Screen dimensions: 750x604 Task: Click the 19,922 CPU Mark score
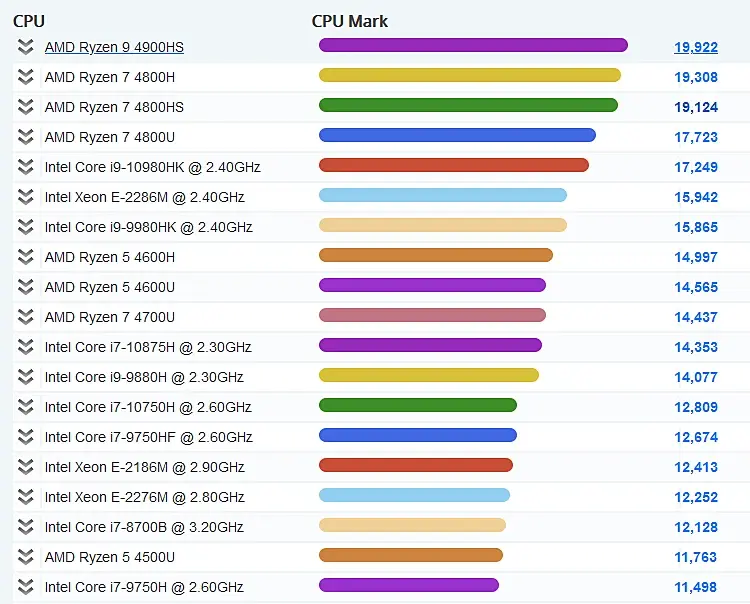click(696, 47)
